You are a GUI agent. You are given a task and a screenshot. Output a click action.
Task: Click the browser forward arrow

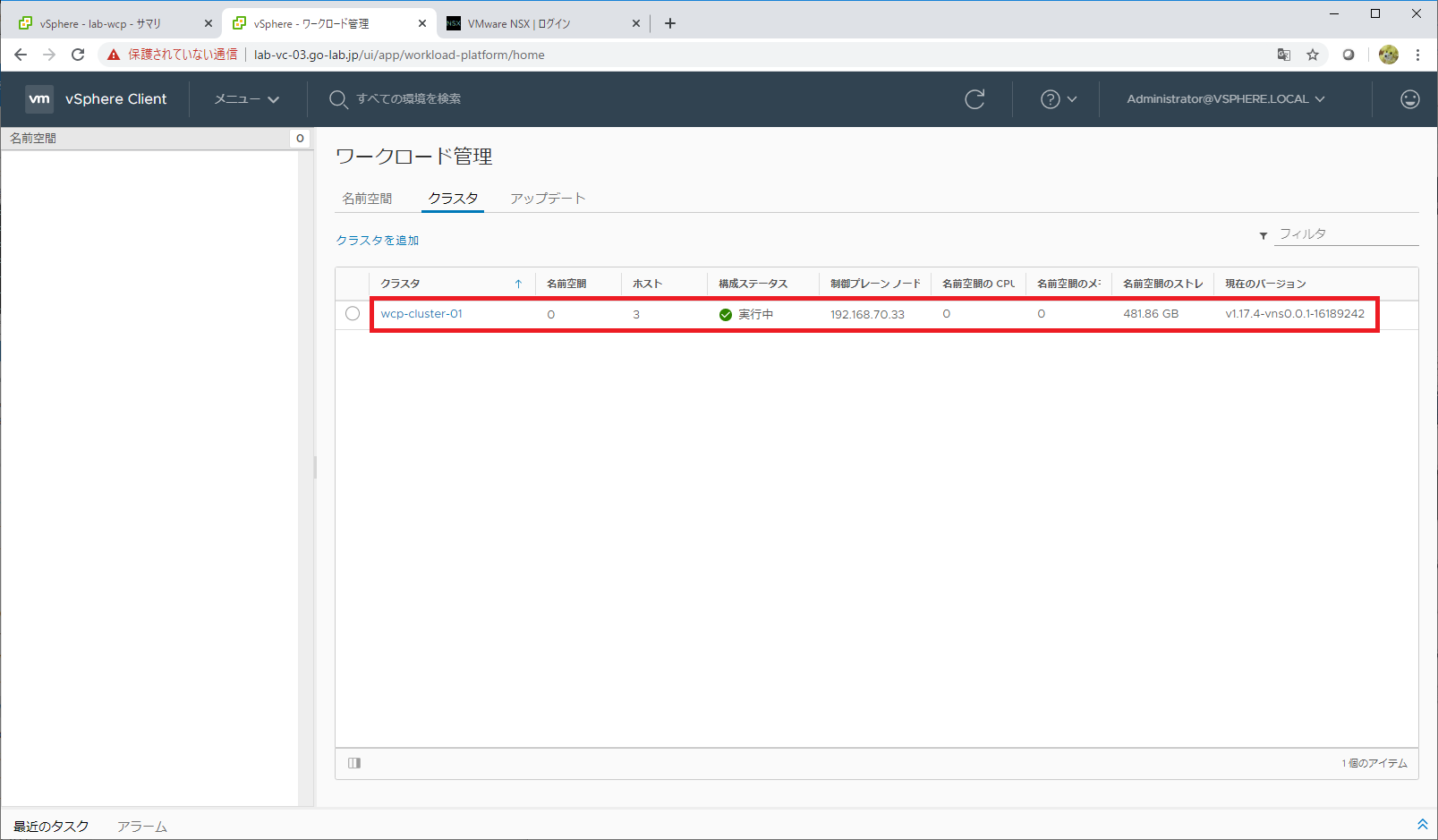click(x=49, y=55)
